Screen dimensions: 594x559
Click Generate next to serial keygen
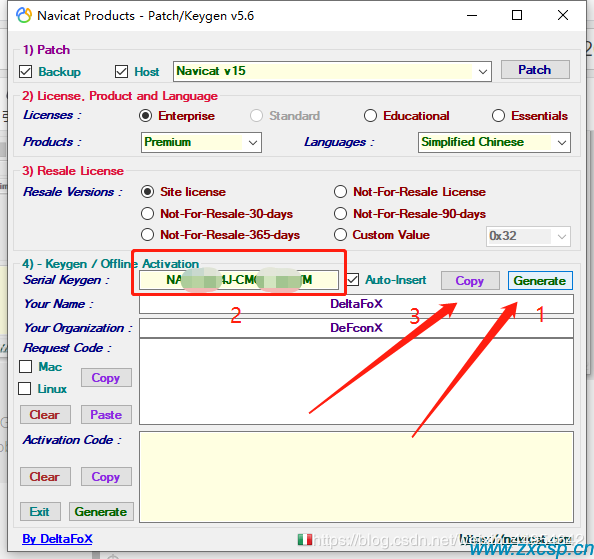pyautogui.click(x=540, y=281)
